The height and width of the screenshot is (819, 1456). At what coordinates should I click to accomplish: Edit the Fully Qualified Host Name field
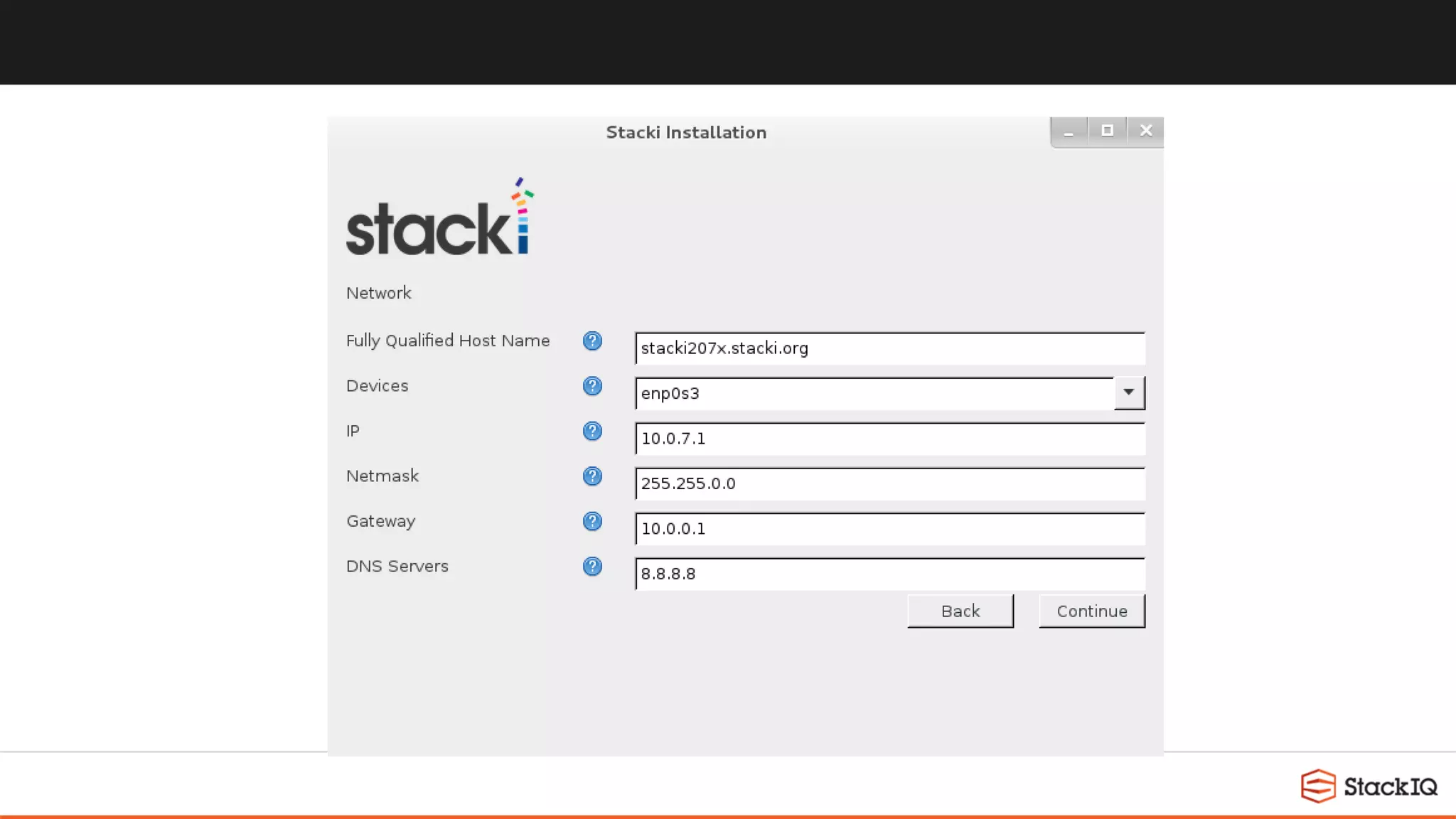(889, 348)
